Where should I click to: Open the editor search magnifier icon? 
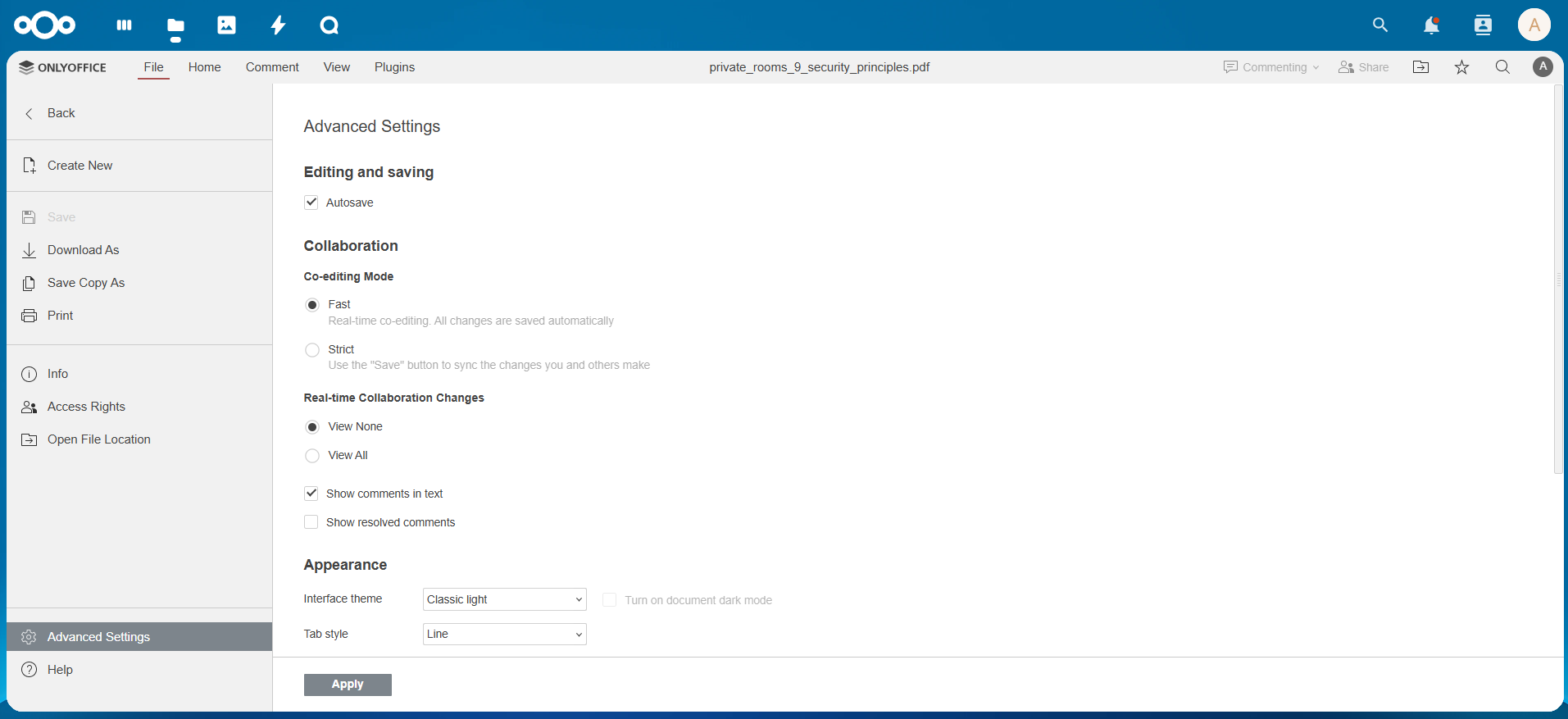[1502, 67]
